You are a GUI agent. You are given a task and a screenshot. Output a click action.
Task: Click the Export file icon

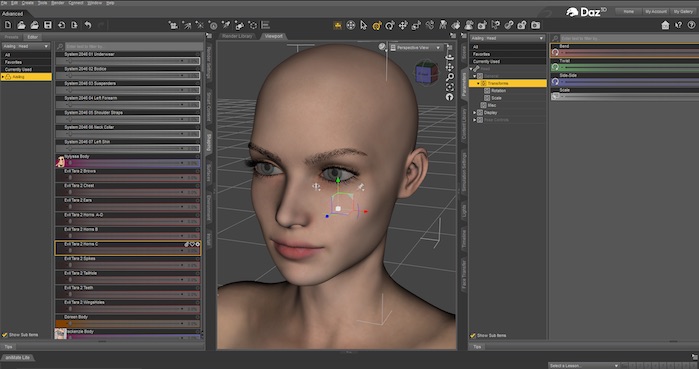tap(74, 25)
